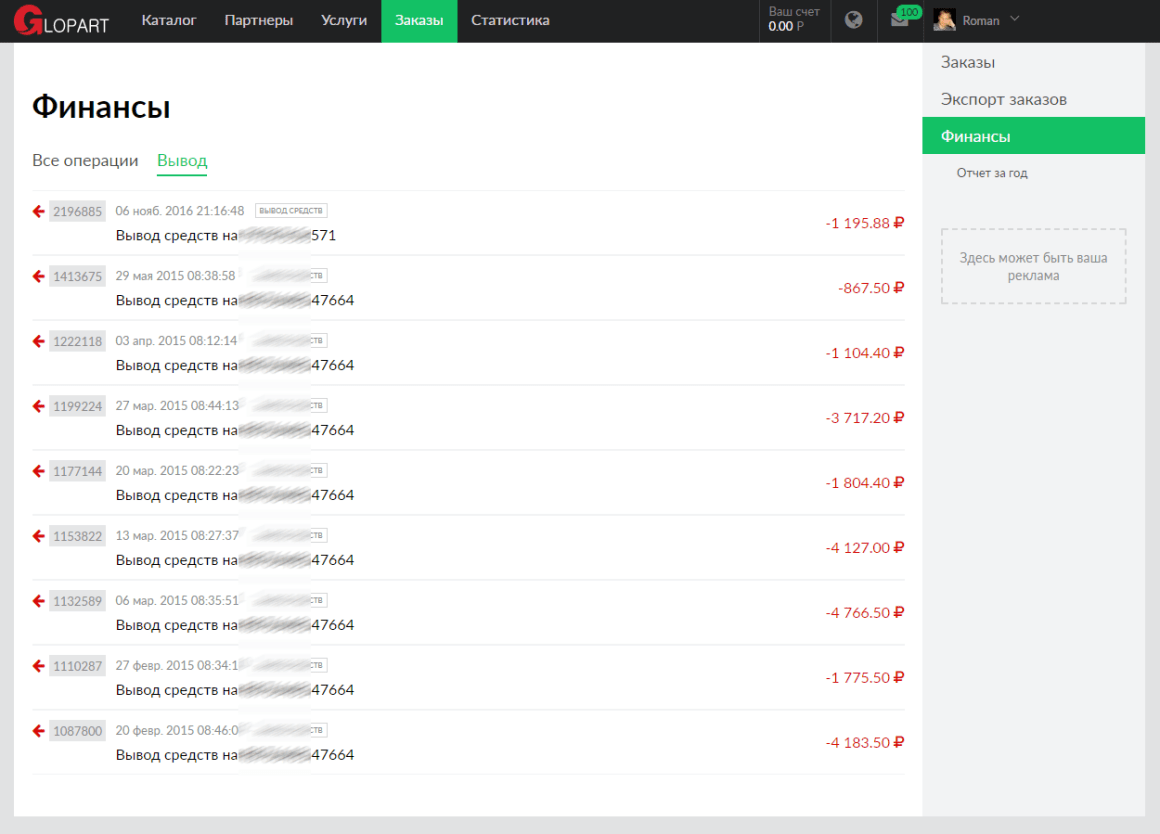Open the globe language icon
Viewport: 1160px width, 834px height.
[x=853, y=20]
